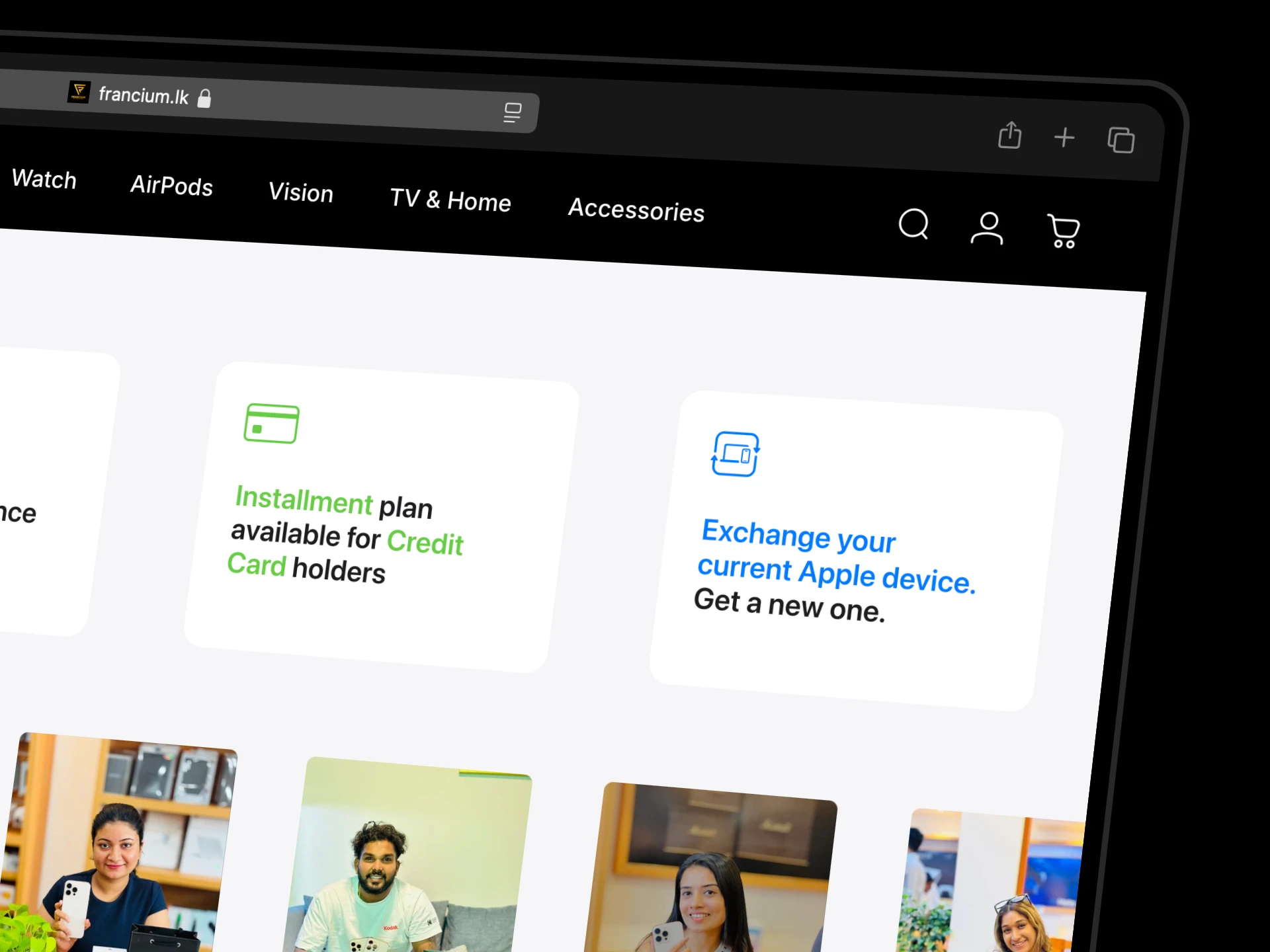Viewport: 1270px width, 952px height.
Task: Open the Watch menu item
Action: 44,179
